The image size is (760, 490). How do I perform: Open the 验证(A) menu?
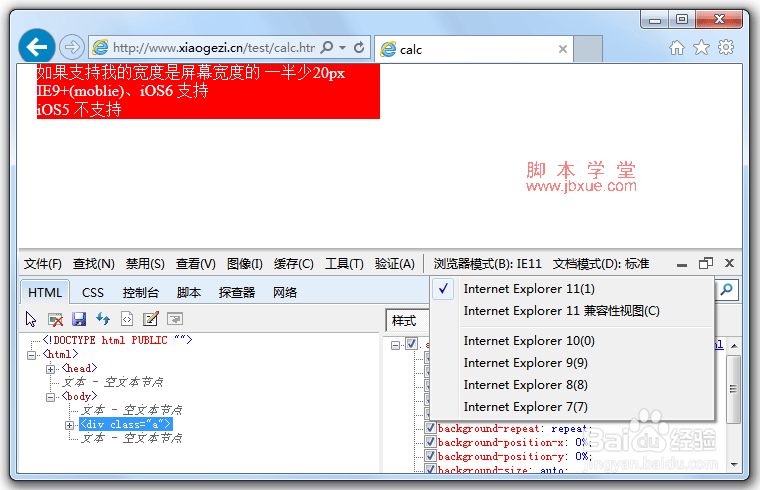tap(395, 264)
